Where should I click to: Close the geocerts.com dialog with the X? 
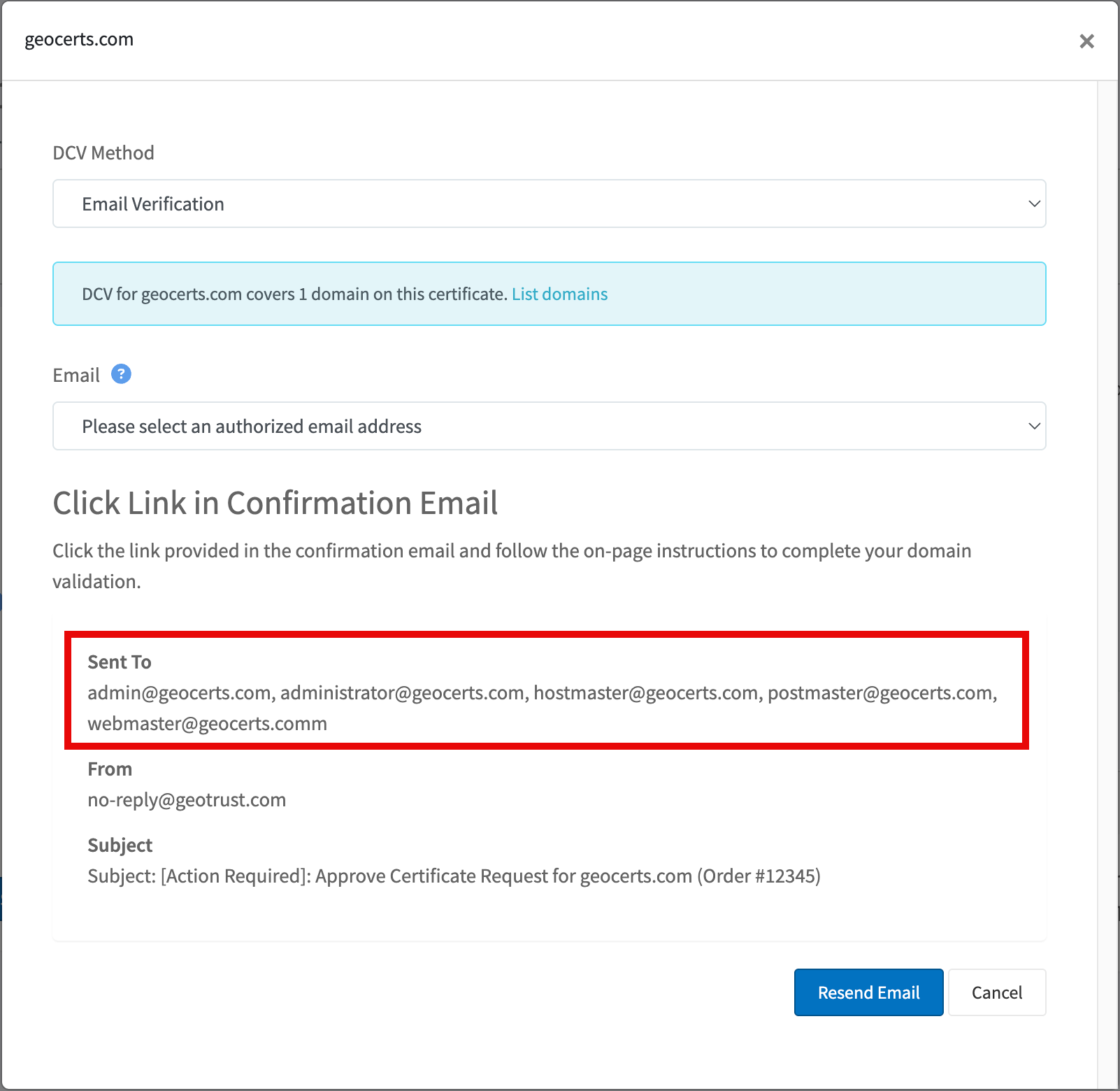(1086, 41)
